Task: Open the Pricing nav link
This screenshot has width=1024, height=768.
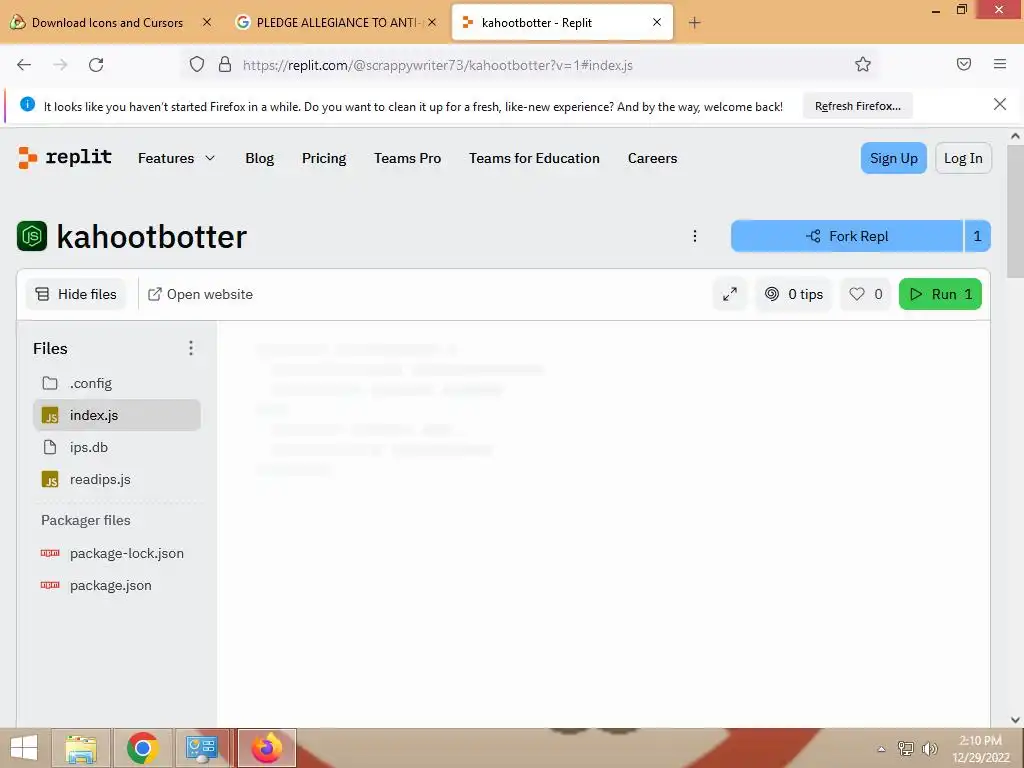Action: 324,158
